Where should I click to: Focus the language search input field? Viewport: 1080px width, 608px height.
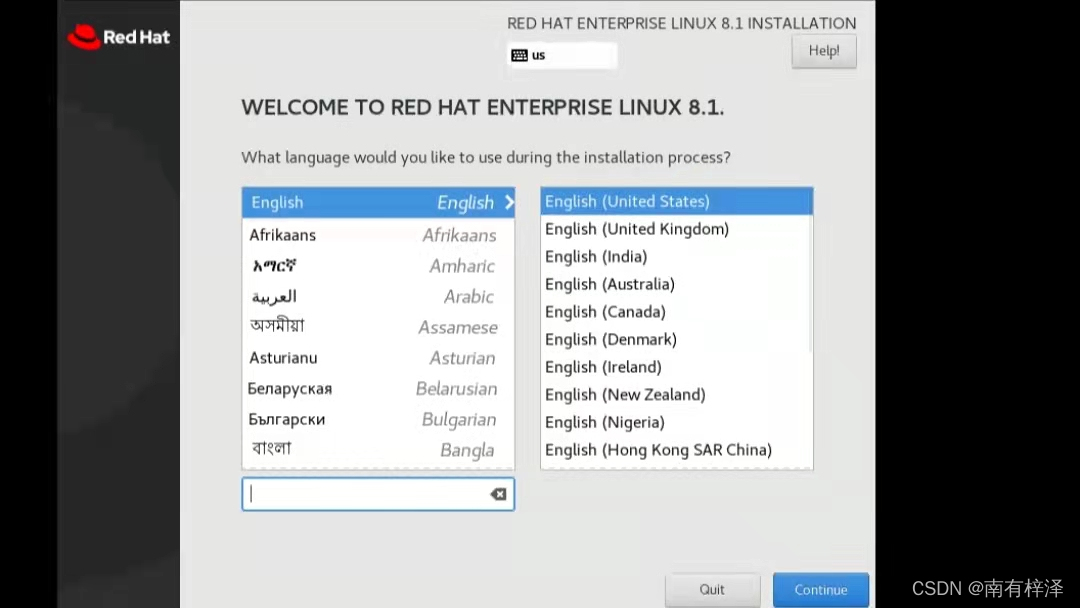(378, 494)
